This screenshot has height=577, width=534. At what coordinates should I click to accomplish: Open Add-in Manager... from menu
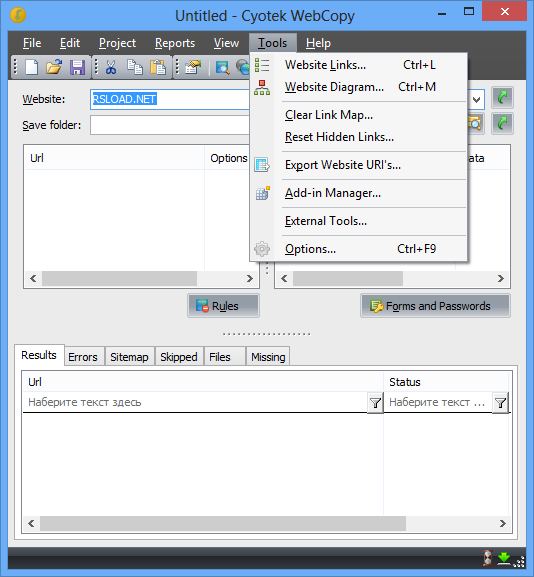pos(359,193)
